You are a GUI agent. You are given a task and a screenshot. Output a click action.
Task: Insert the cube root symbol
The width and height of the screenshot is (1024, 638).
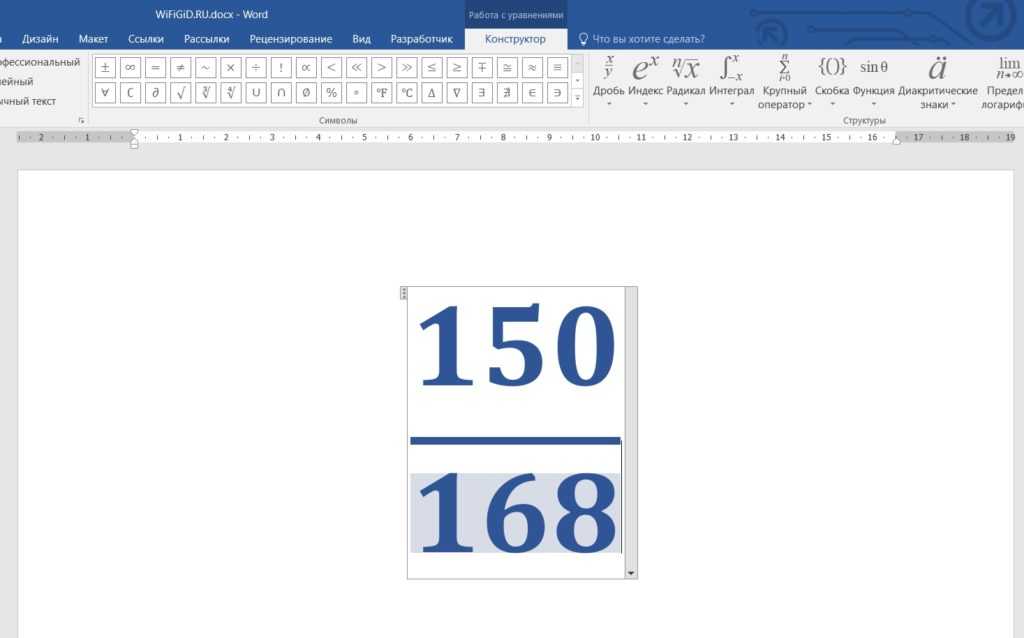click(x=206, y=93)
